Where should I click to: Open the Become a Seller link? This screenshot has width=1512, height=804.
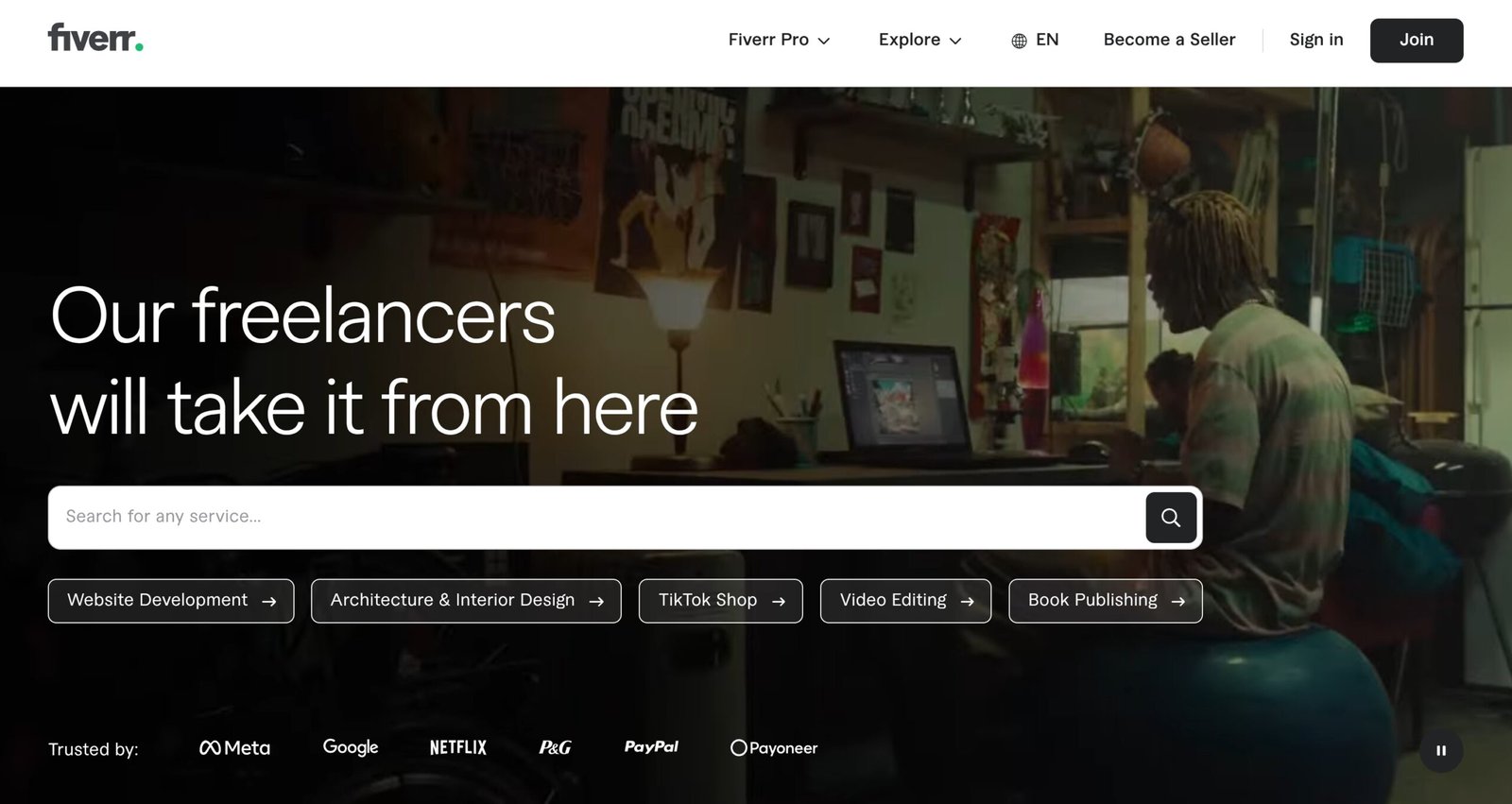coord(1169,40)
